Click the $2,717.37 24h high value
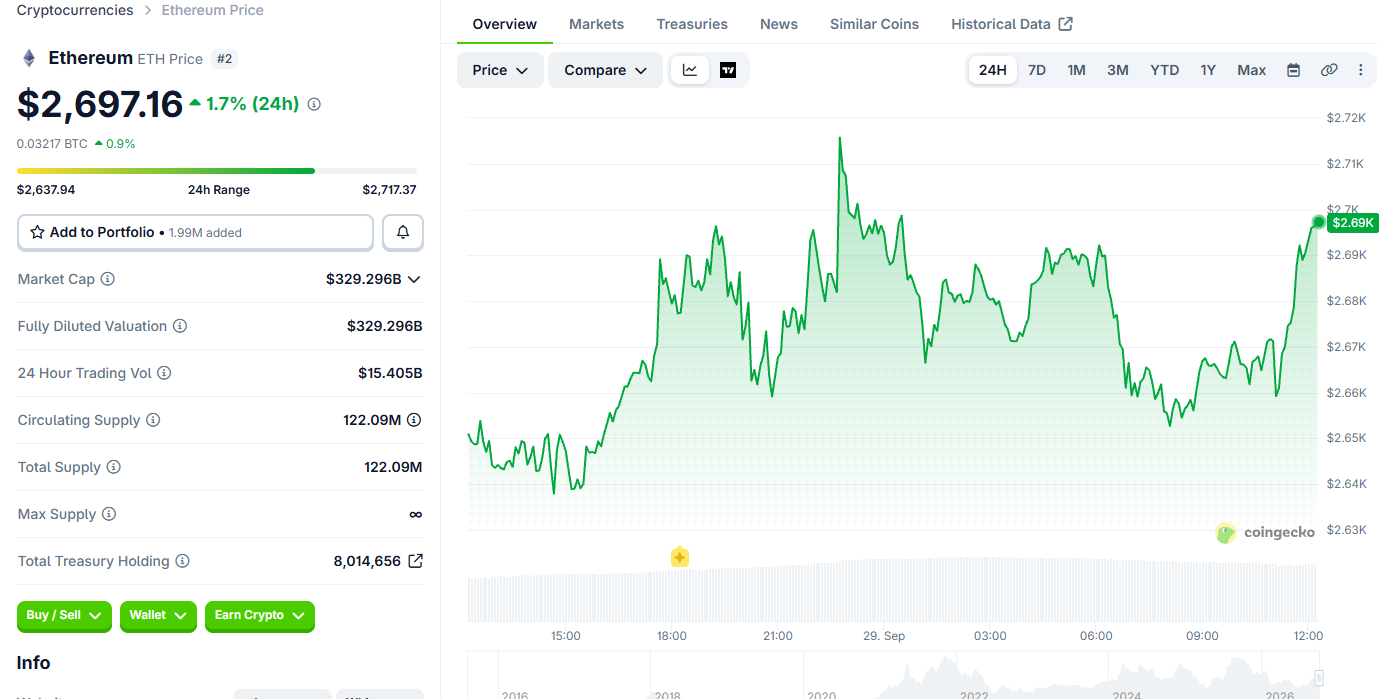The image size is (1384, 699). pyautogui.click(x=389, y=190)
